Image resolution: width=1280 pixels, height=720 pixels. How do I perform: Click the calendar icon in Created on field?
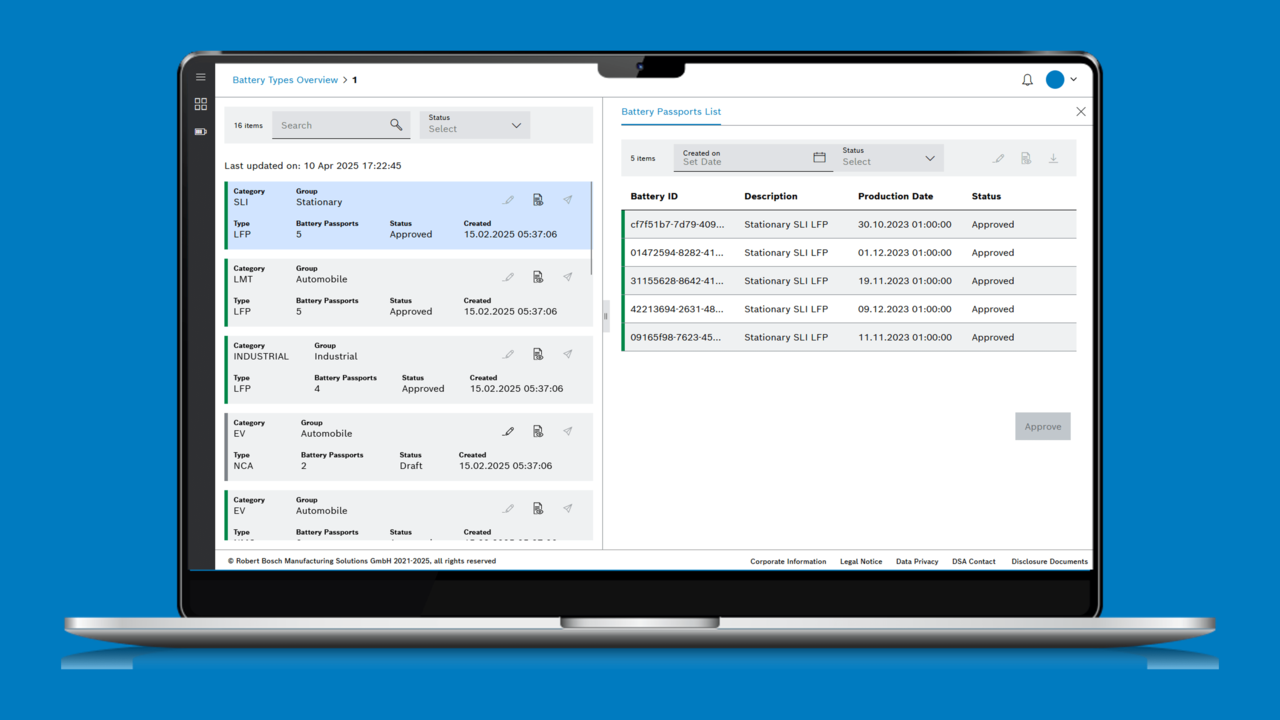click(x=819, y=158)
